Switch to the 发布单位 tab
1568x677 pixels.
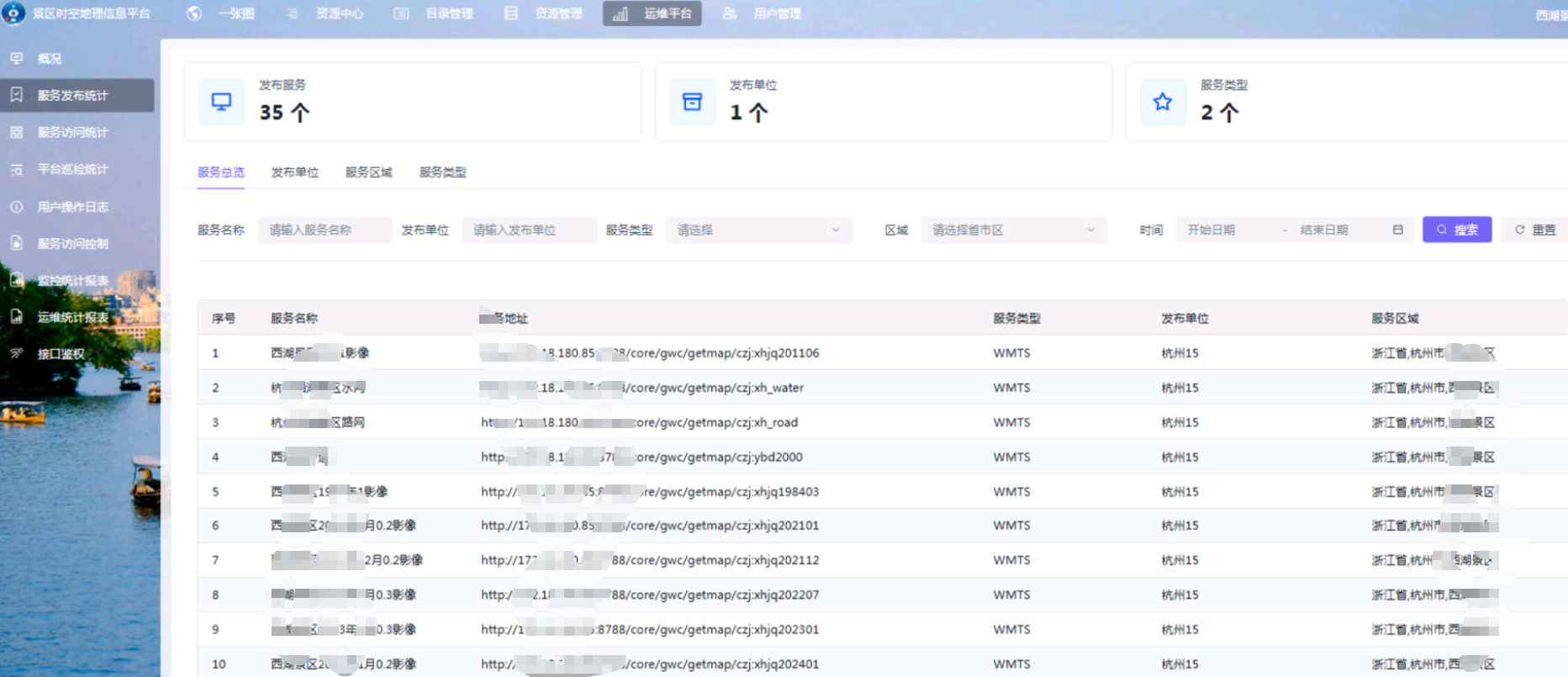pyautogui.click(x=295, y=172)
